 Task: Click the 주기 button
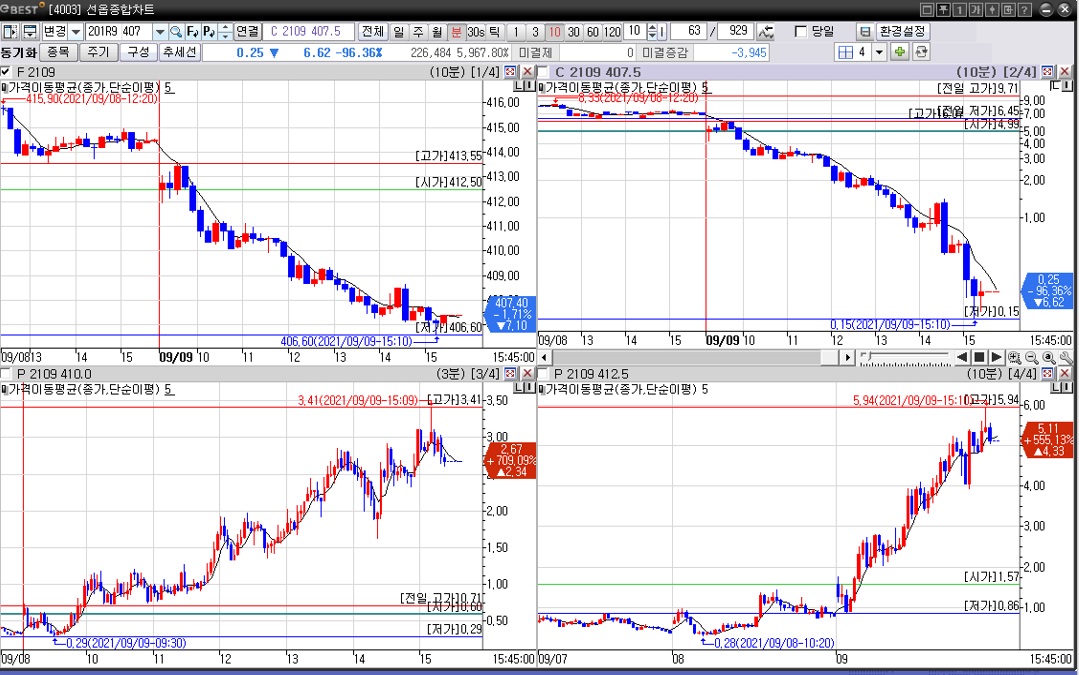[98, 52]
